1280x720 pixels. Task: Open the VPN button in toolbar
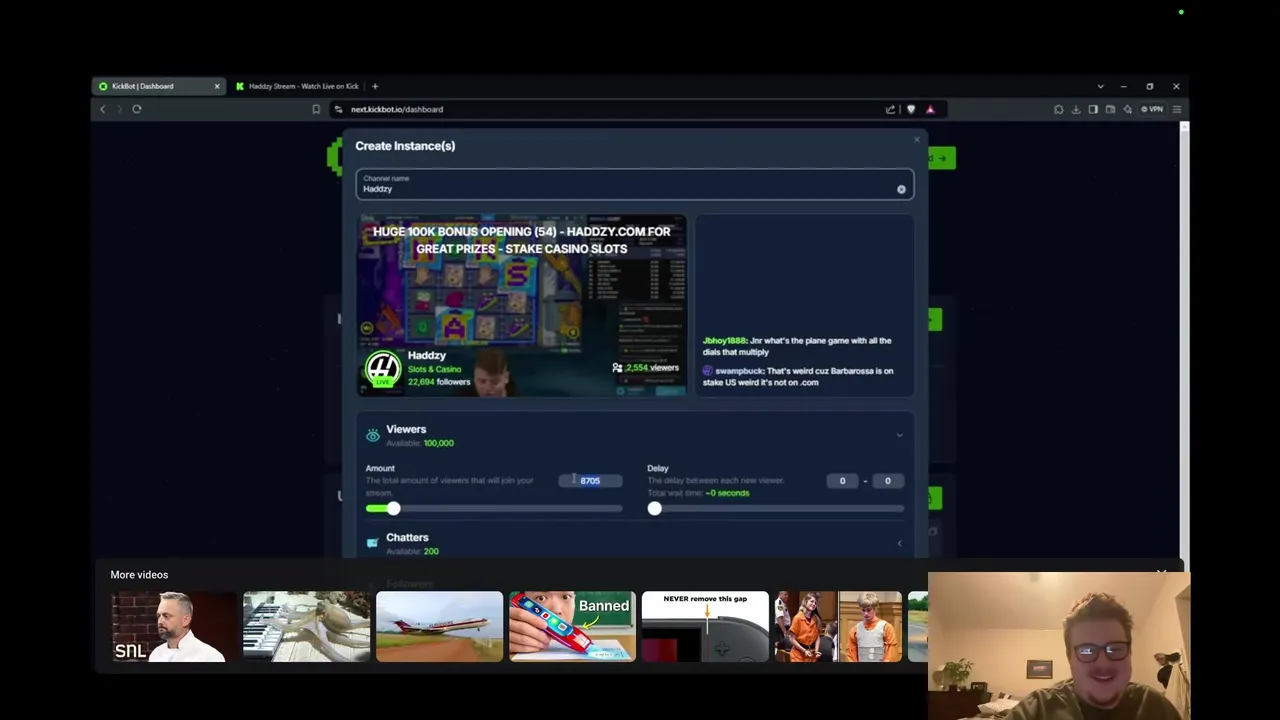click(1153, 109)
